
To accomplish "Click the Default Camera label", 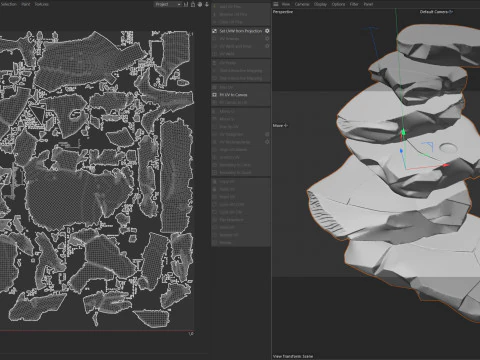I will tap(436, 12).
